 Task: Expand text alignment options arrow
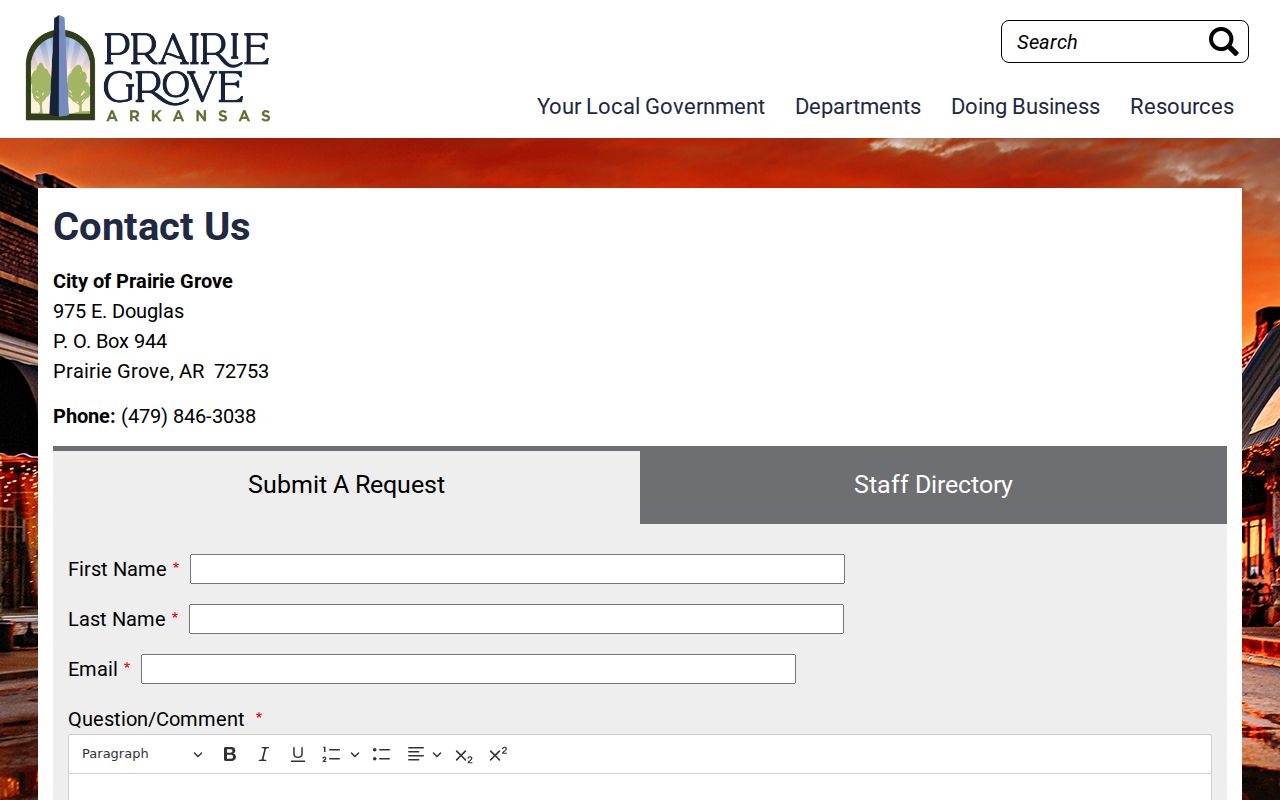tap(437, 754)
